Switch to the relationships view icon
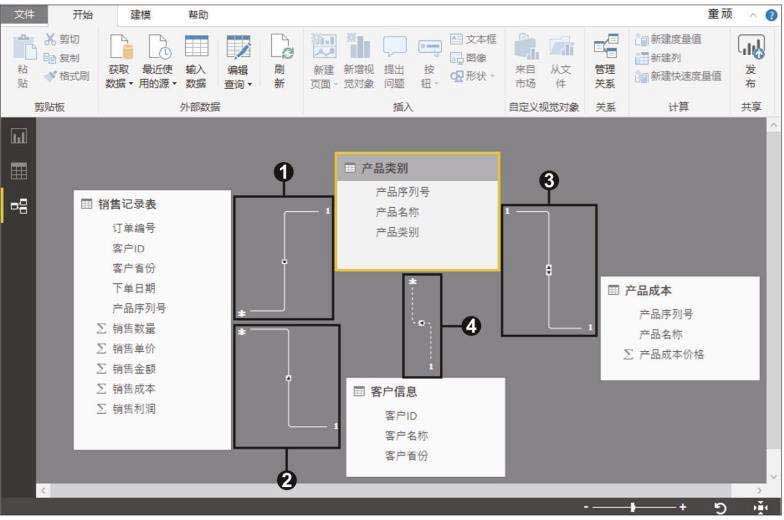 click(x=19, y=206)
